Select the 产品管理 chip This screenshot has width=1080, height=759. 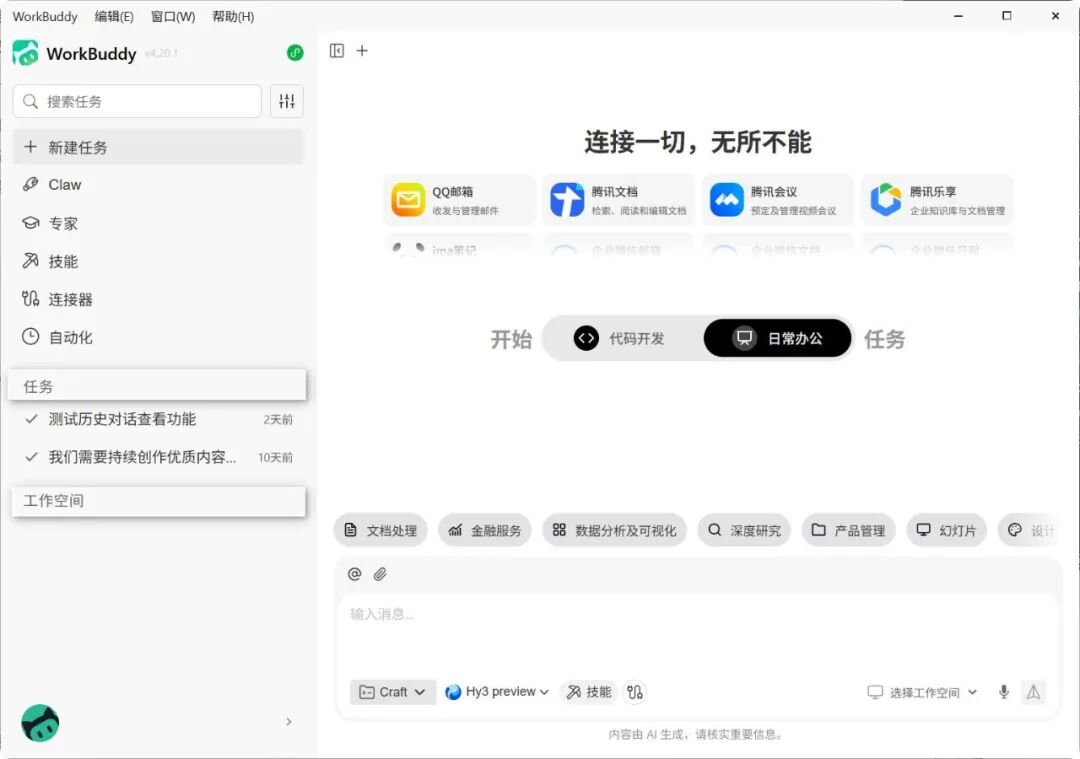coord(849,530)
